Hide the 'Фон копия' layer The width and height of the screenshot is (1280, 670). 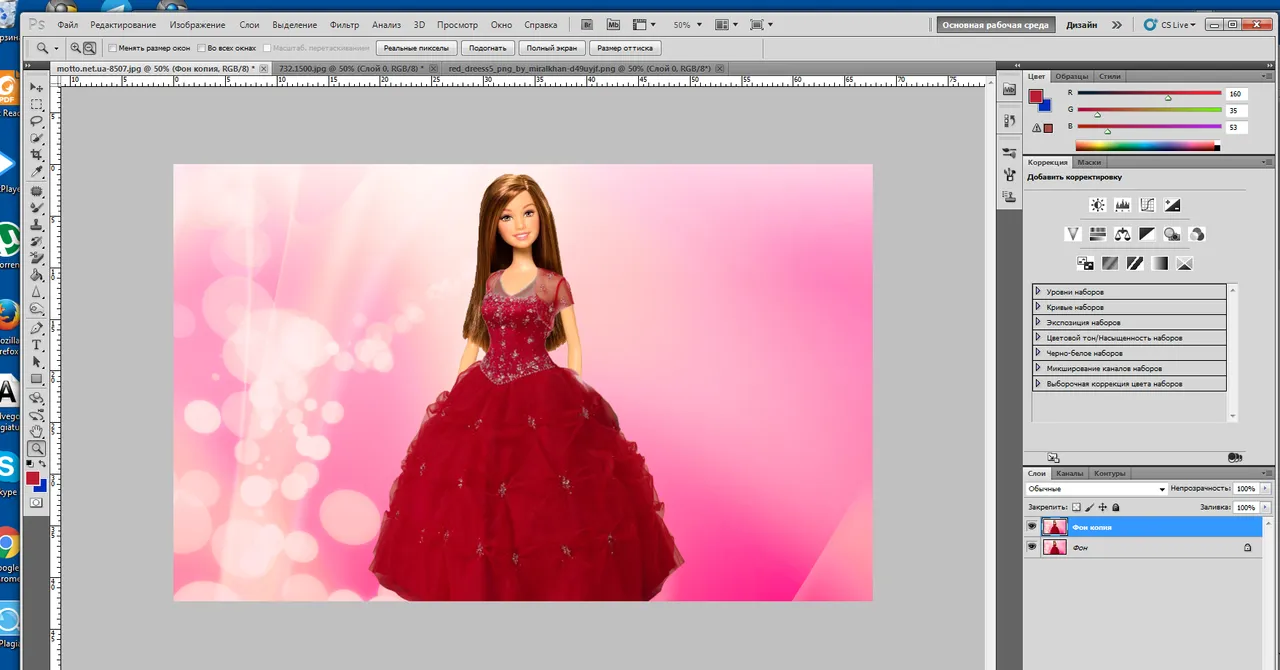[x=1031, y=526]
